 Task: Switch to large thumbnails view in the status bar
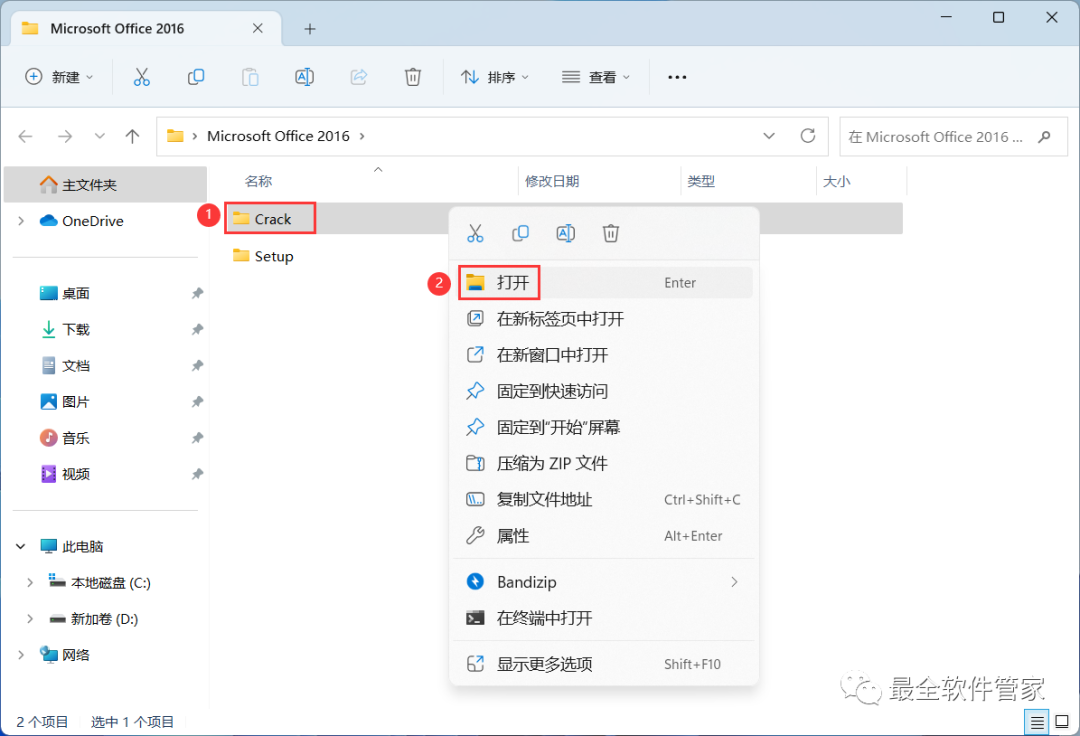click(1062, 722)
